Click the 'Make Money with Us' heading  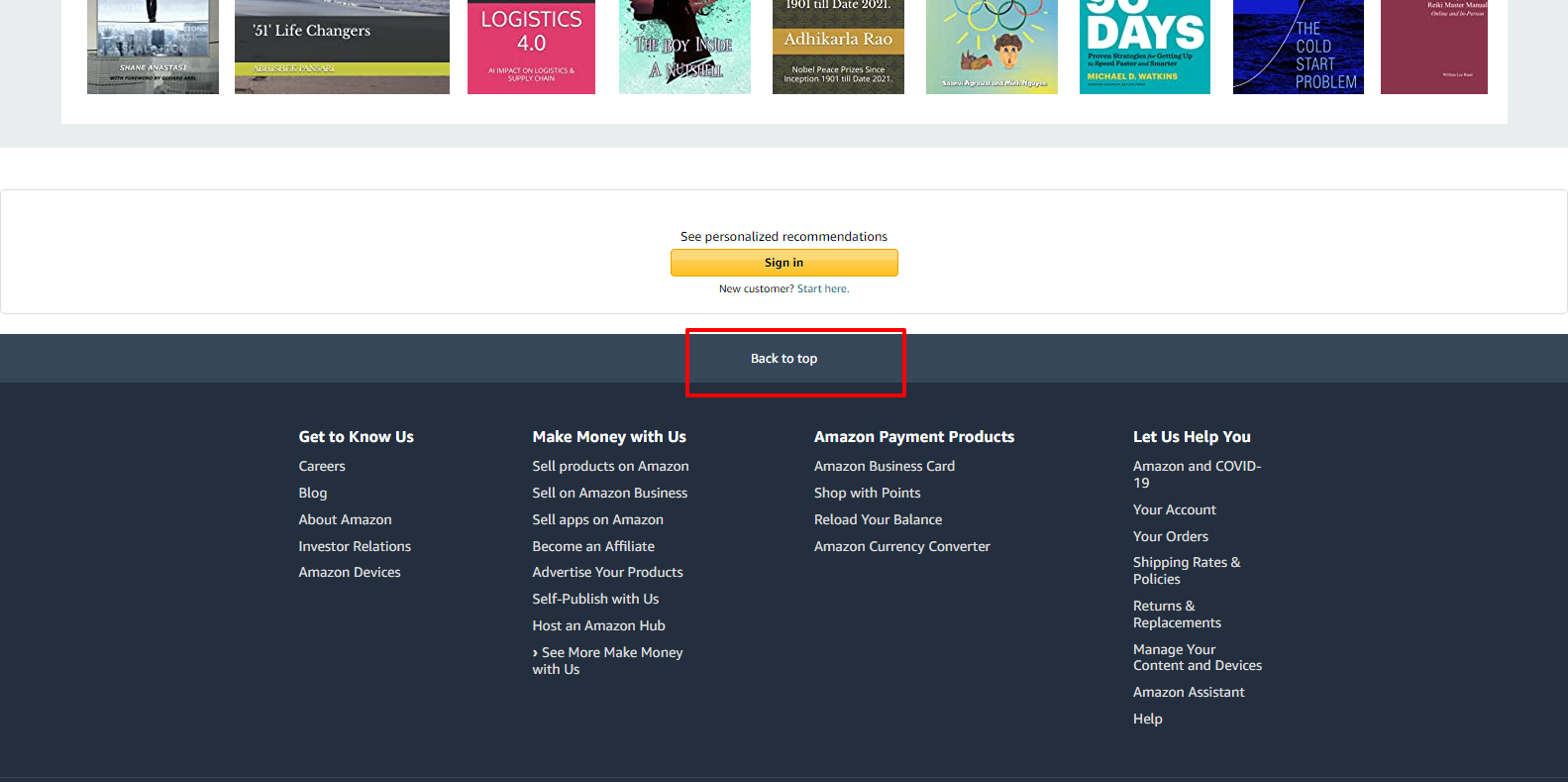point(609,436)
